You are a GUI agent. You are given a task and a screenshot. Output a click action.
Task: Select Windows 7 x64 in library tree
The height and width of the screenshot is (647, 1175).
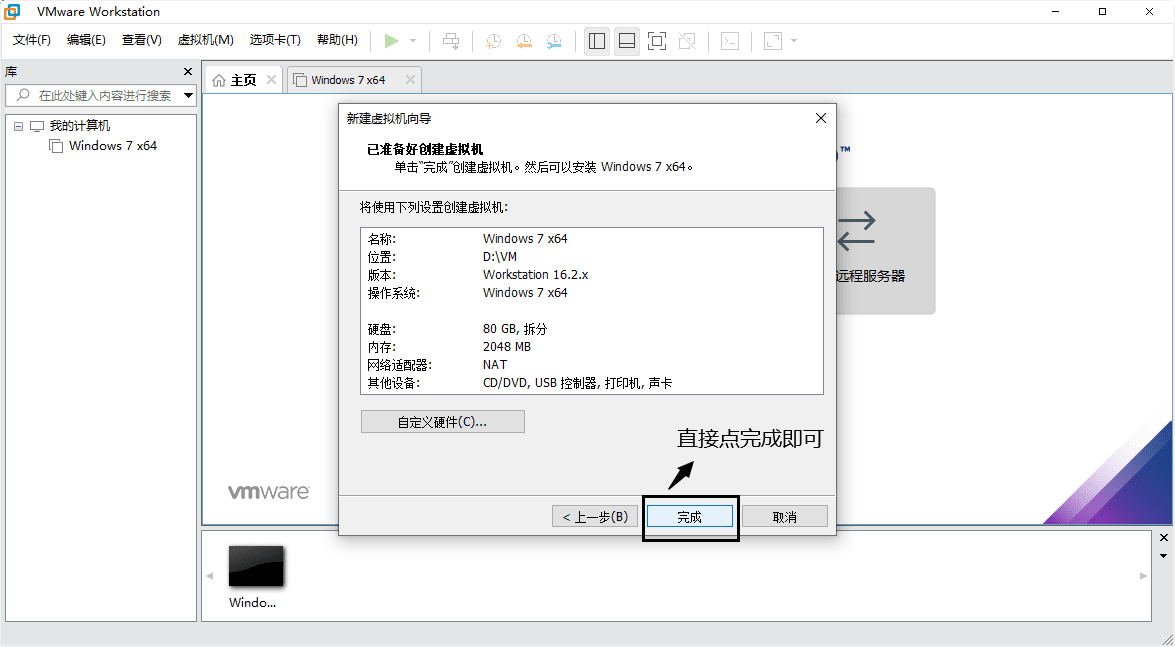pyautogui.click(x=112, y=145)
